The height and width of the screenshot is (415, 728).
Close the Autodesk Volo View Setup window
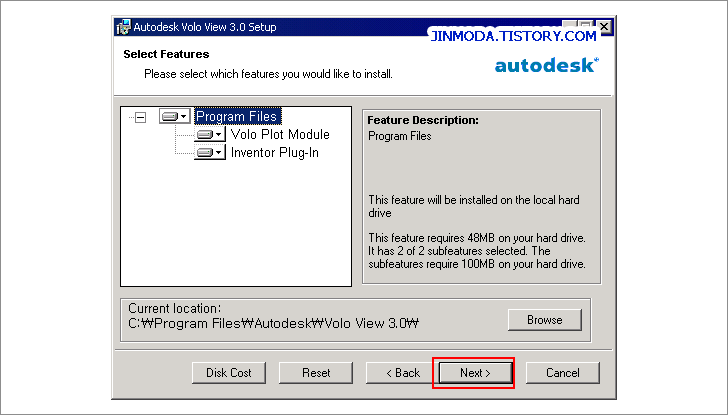click(x=604, y=27)
